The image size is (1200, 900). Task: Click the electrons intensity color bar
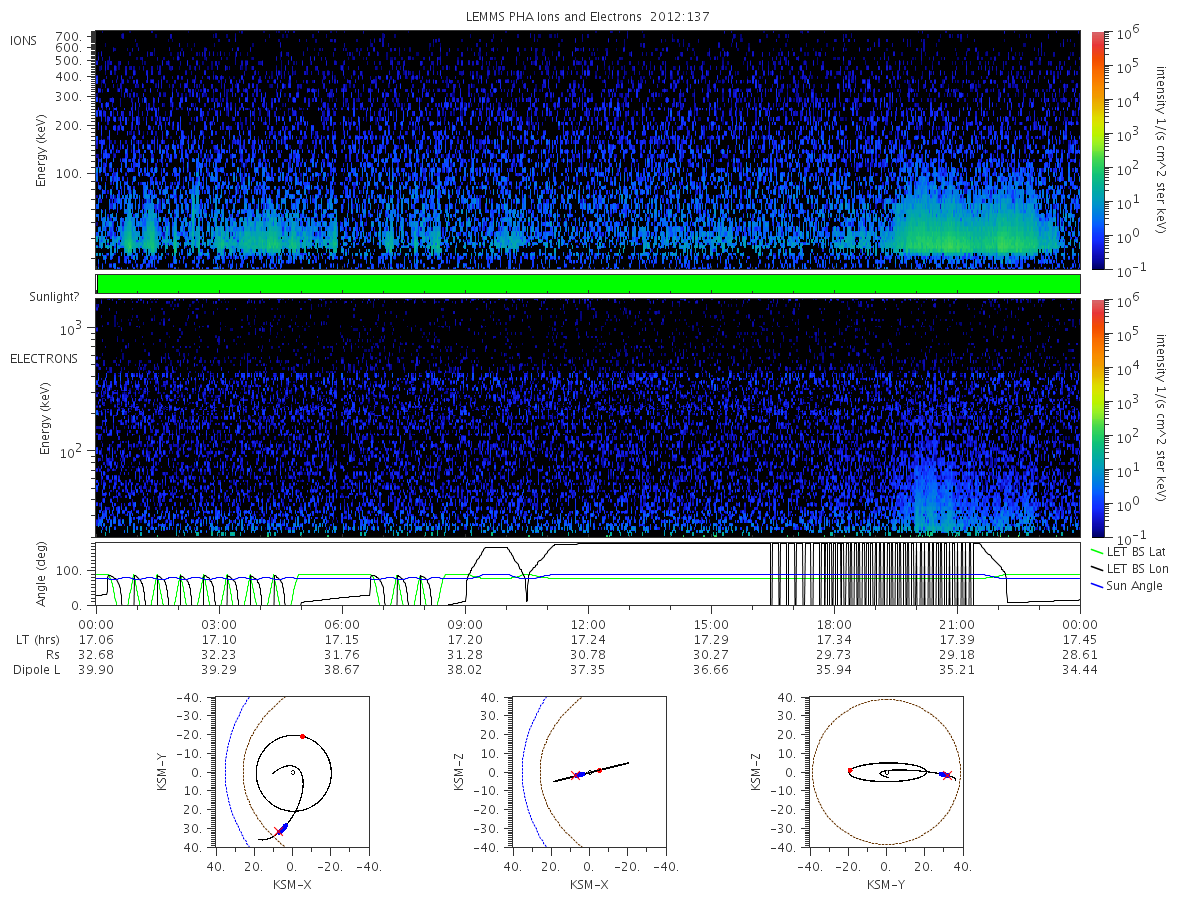[1098, 417]
